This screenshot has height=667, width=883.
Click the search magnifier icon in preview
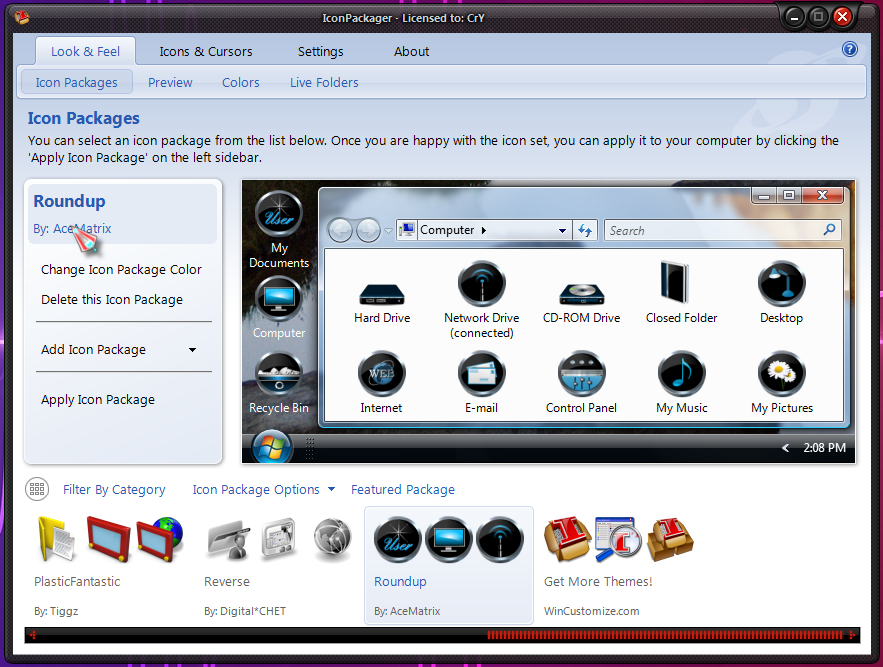tap(829, 230)
